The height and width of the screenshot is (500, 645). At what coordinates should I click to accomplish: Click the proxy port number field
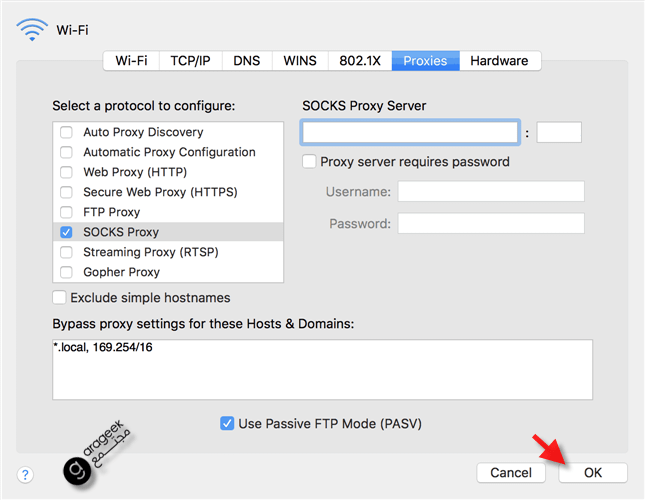[x=559, y=132]
